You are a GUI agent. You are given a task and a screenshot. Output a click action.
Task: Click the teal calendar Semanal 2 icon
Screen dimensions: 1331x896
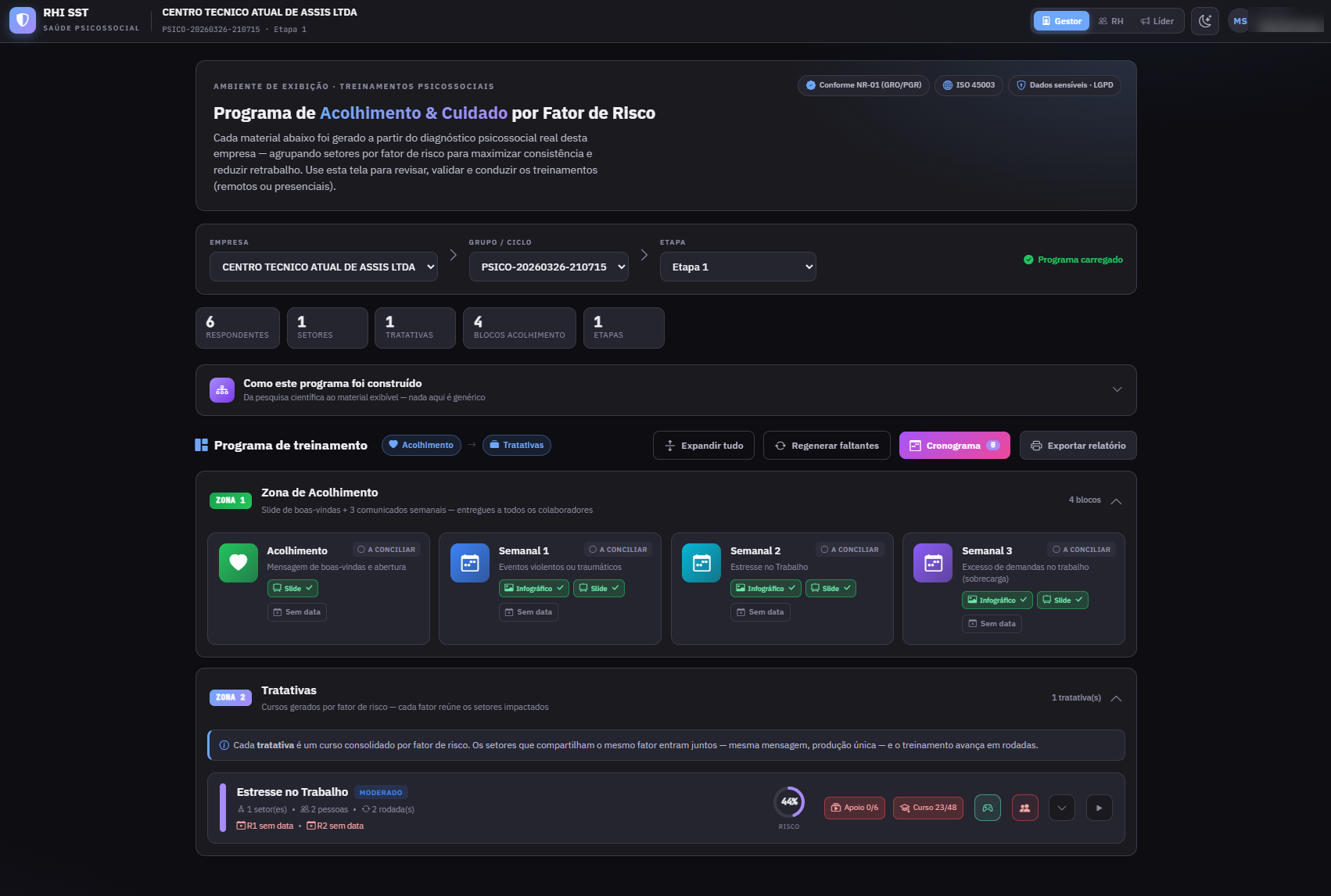[x=701, y=563]
